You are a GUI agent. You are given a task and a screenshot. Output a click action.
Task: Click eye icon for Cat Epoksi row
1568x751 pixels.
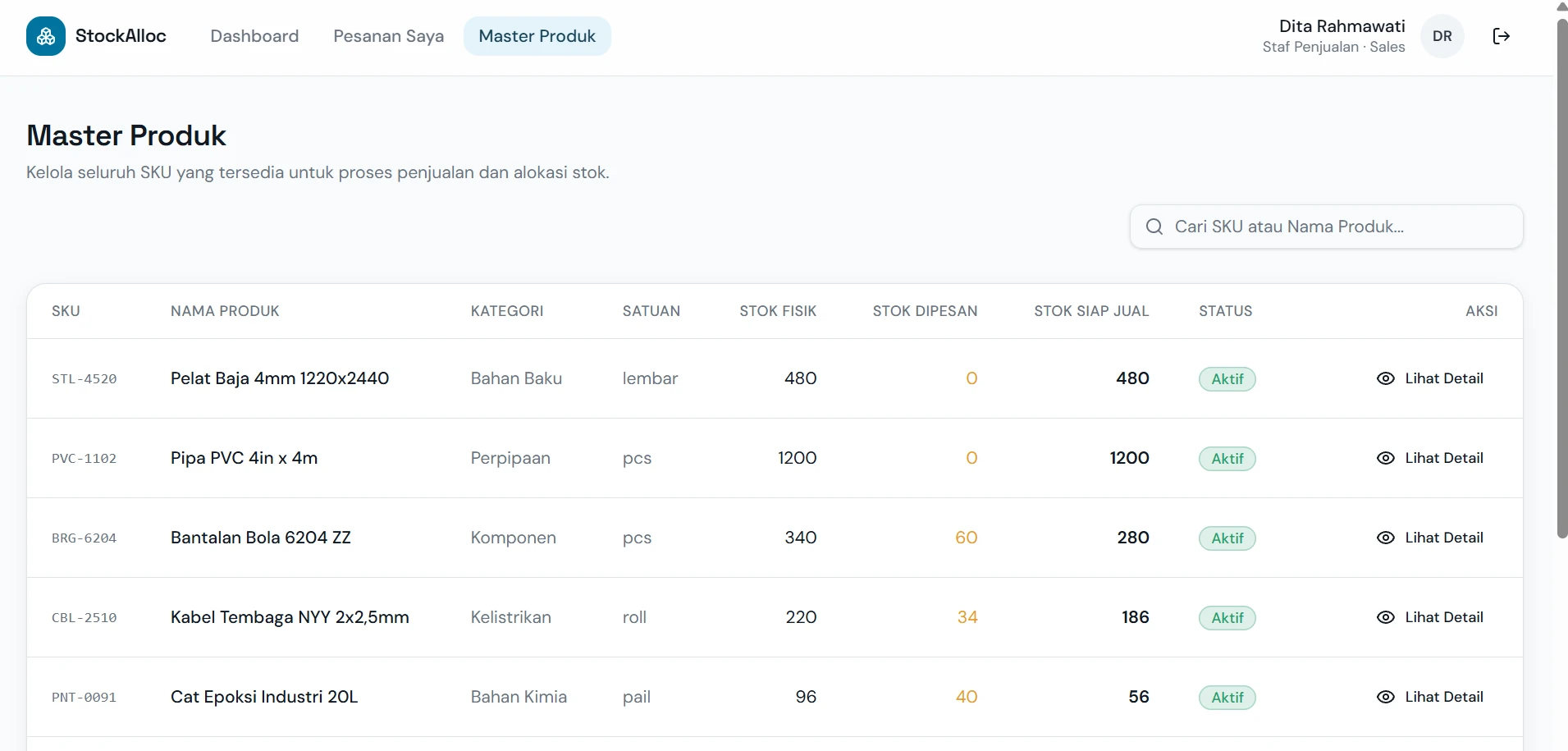1385,697
